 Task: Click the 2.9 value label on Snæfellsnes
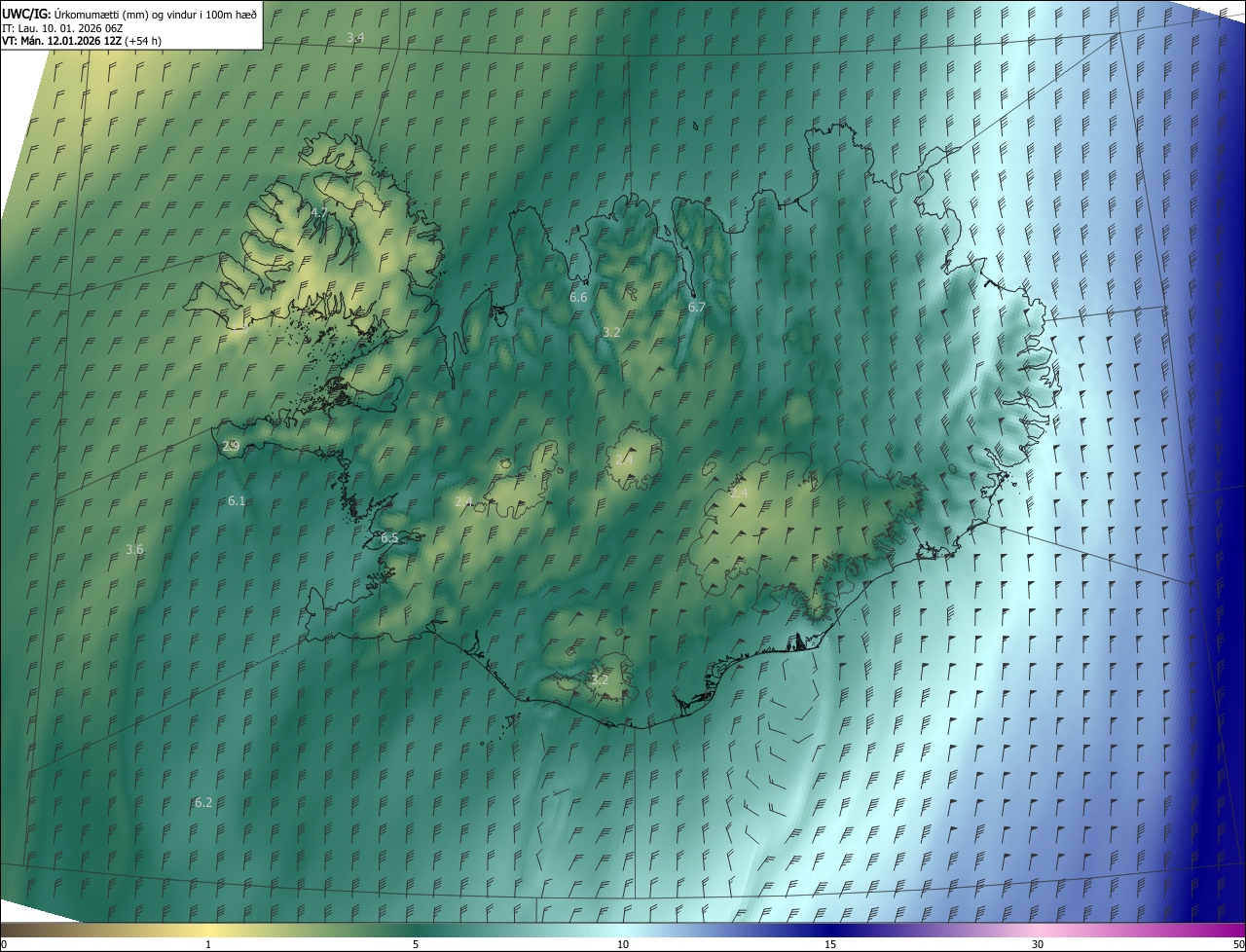[231, 446]
